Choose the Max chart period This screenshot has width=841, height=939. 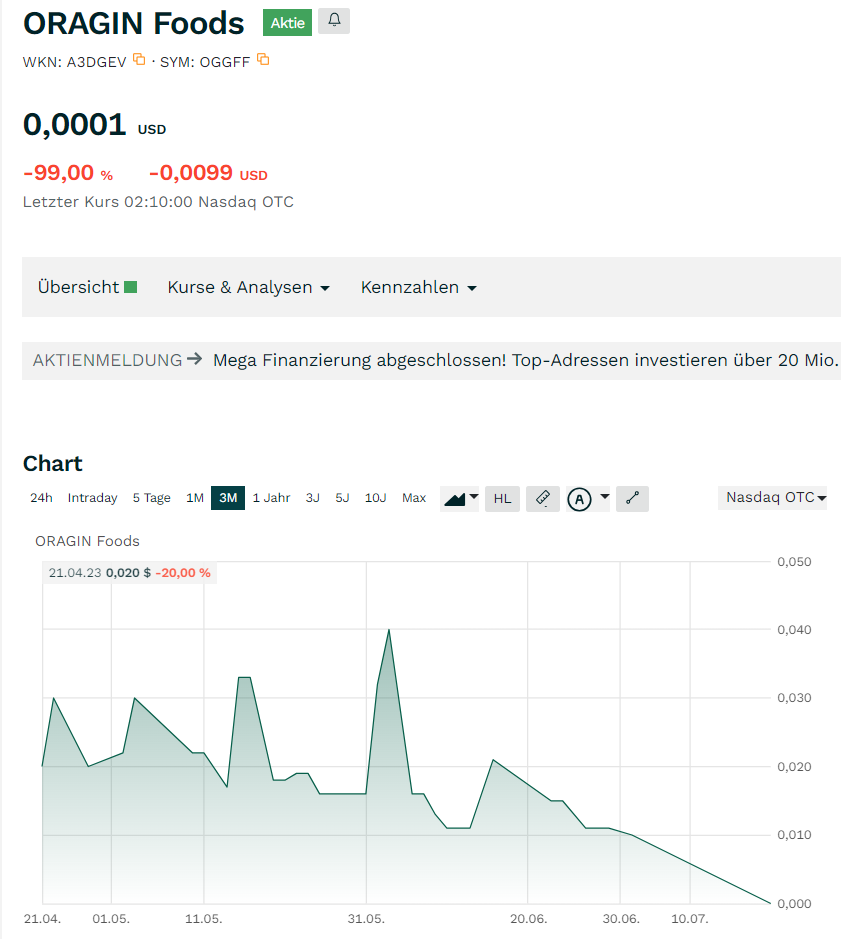414,498
